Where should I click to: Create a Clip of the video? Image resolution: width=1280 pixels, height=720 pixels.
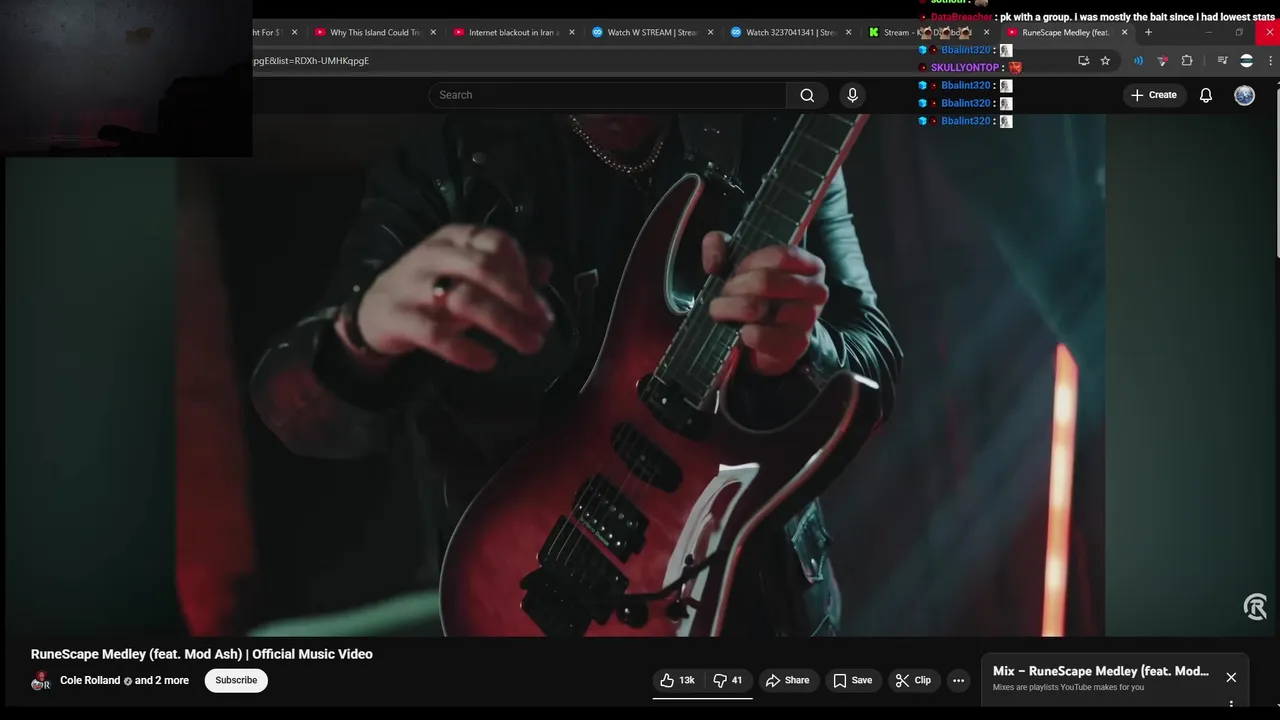coord(912,680)
